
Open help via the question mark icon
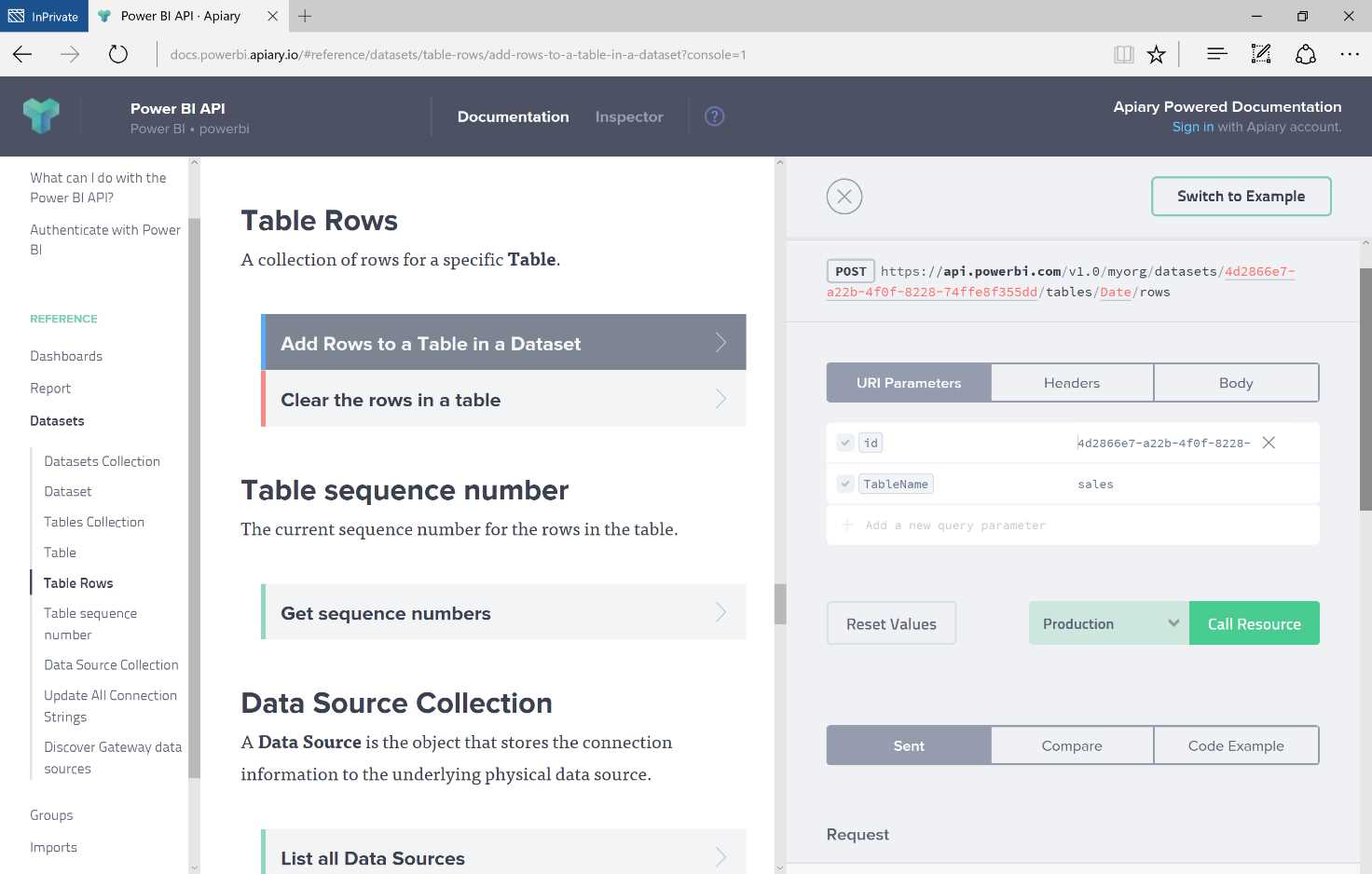coord(714,116)
